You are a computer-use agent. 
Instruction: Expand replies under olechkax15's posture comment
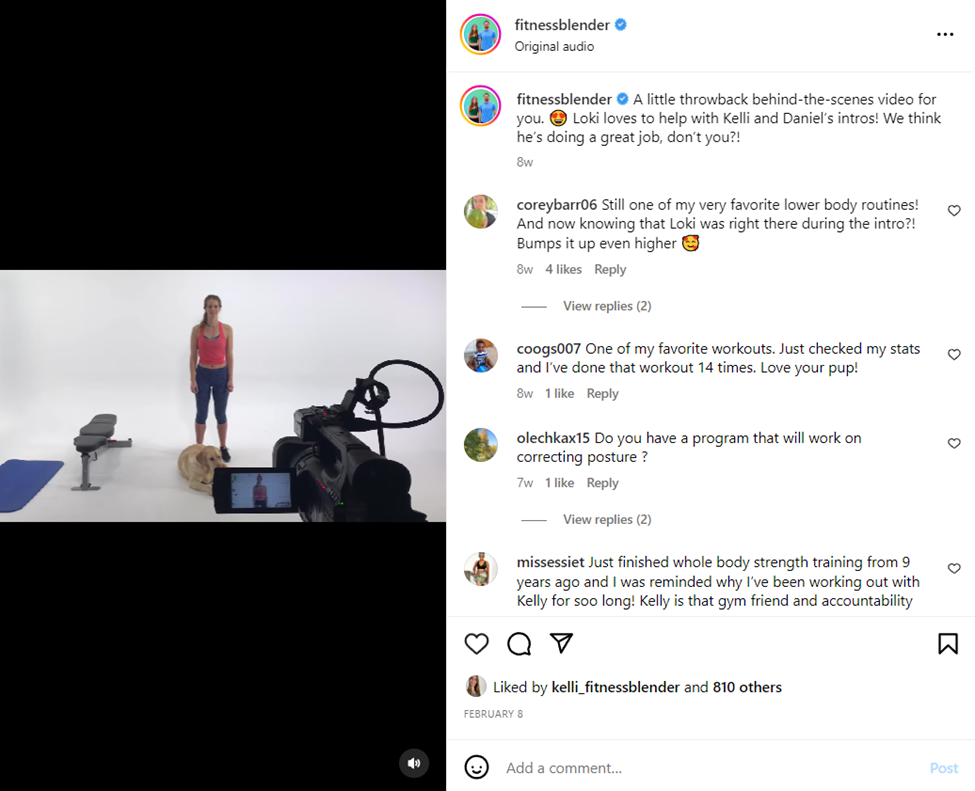tap(606, 519)
